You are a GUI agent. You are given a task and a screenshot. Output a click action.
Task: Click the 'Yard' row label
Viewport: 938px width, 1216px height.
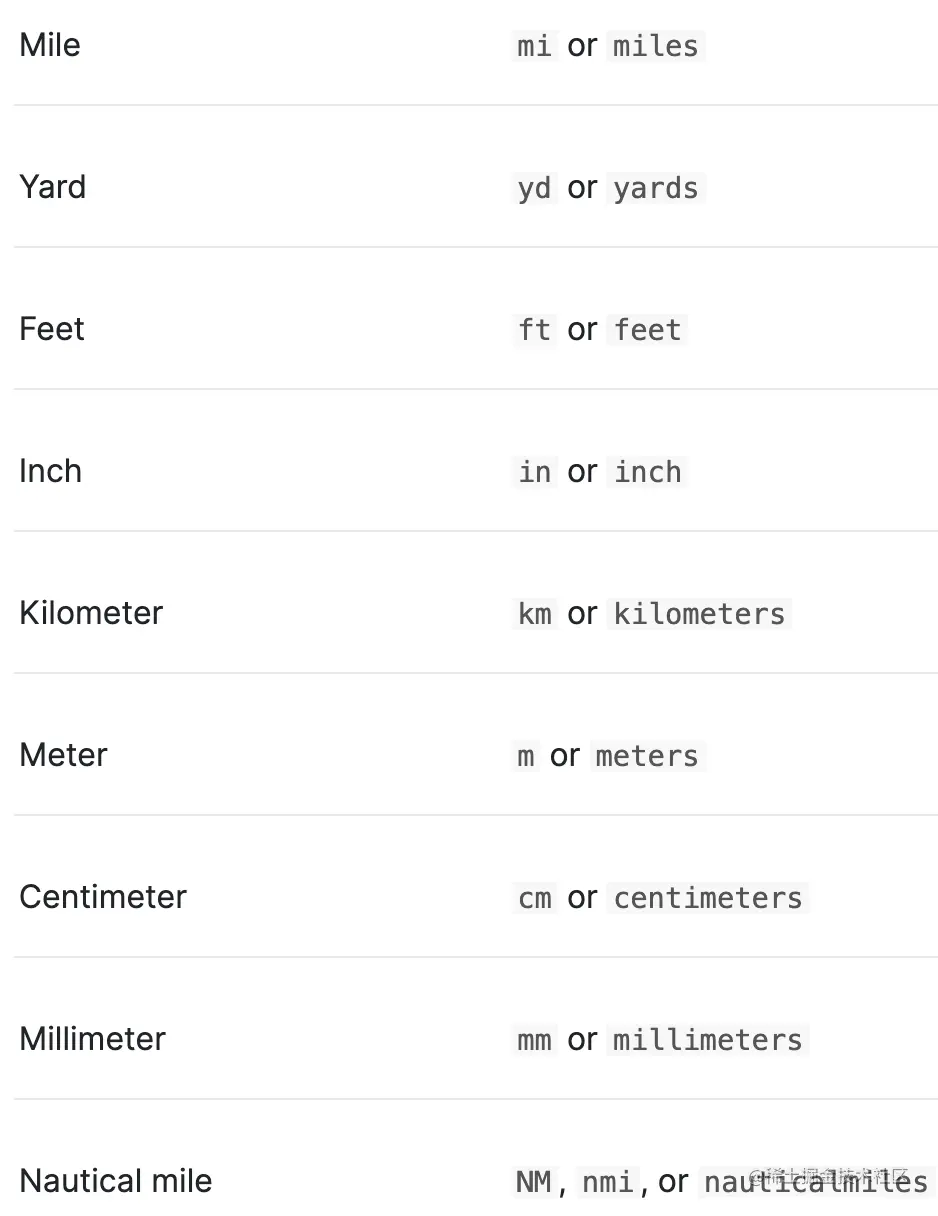coord(52,187)
